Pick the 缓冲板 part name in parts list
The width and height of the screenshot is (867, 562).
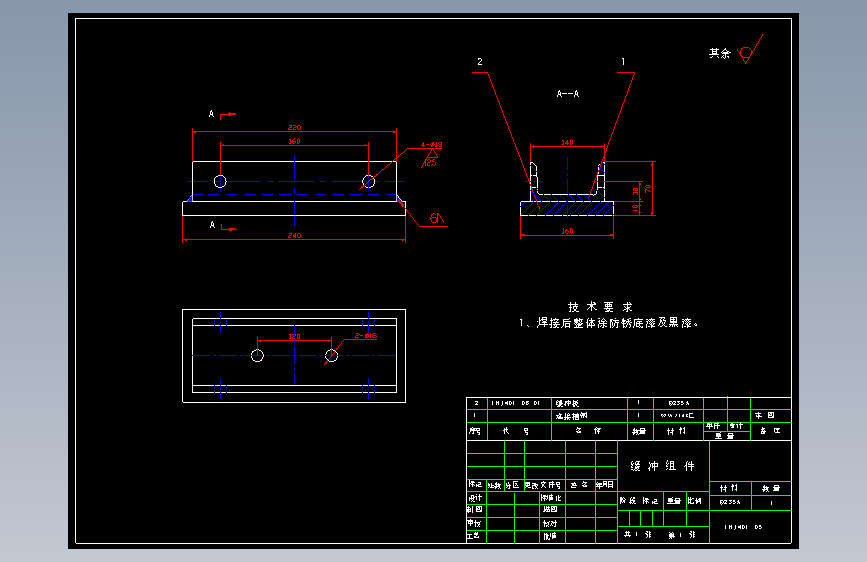point(567,403)
